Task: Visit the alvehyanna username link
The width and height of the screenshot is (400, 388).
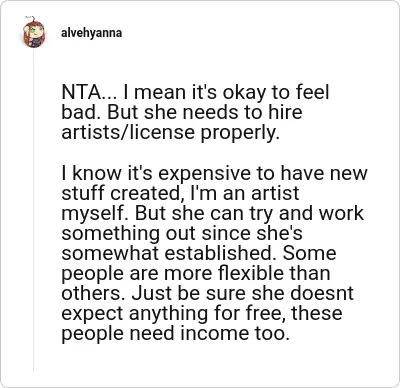Action: 92,33
